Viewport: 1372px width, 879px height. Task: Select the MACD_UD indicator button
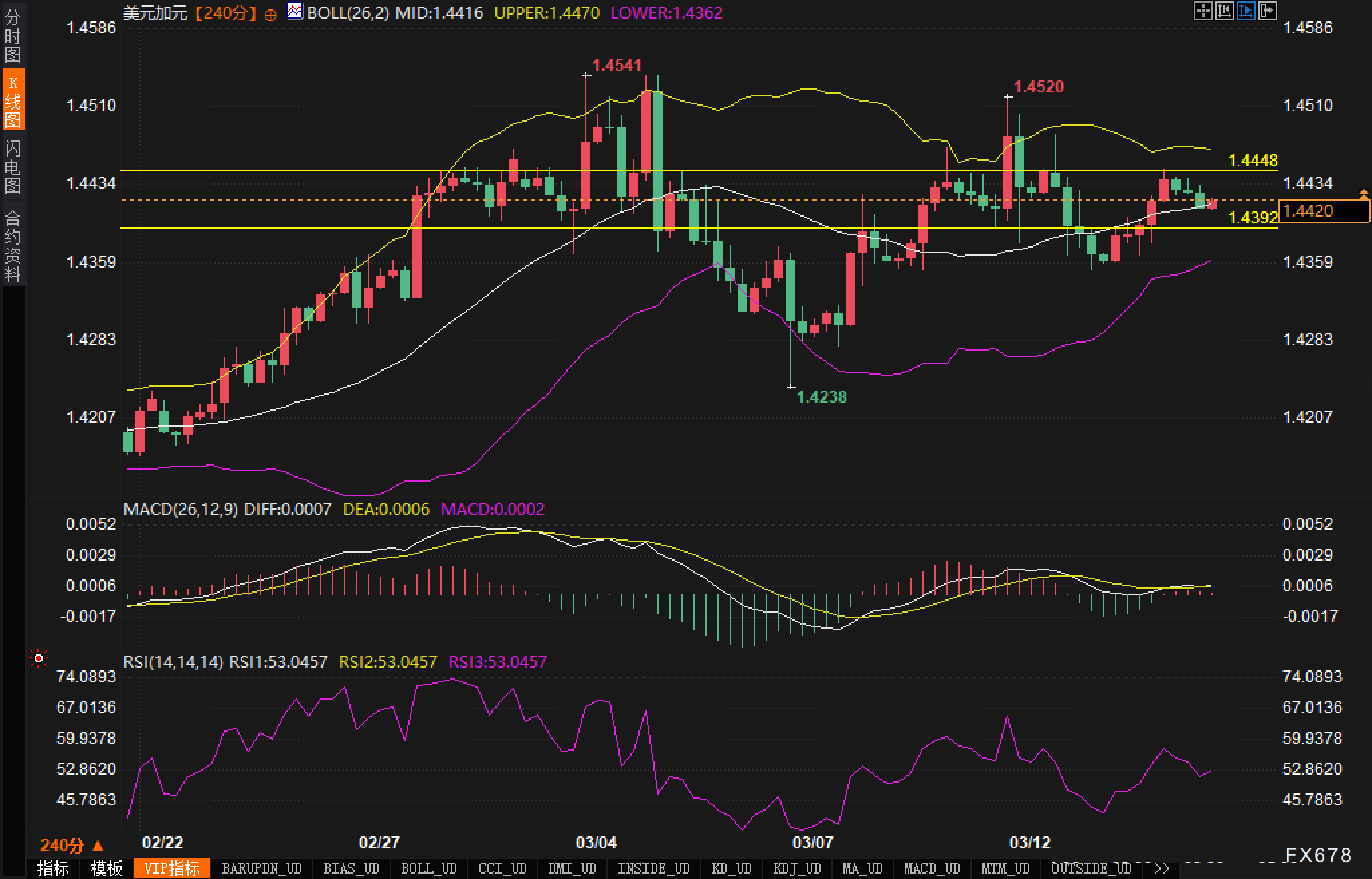click(x=932, y=868)
